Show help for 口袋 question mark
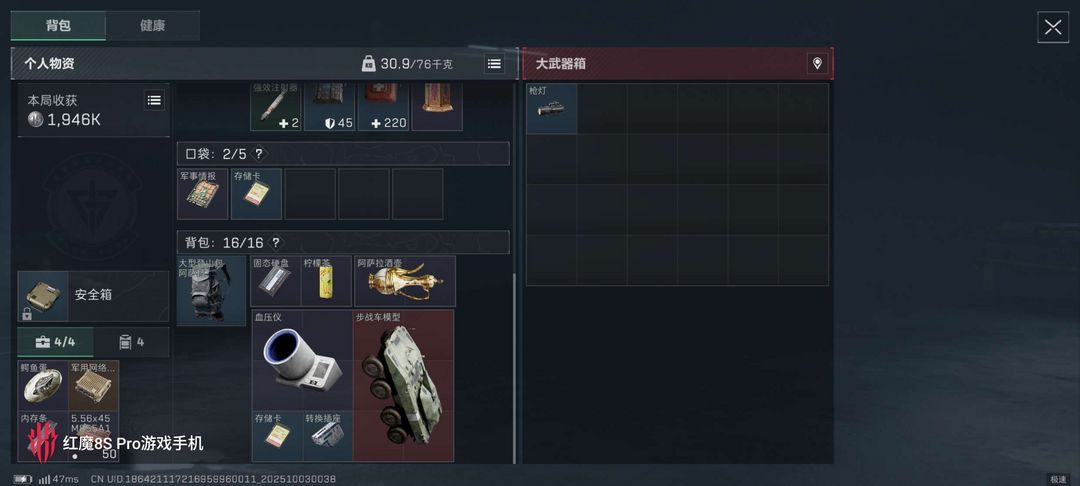The height and width of the screenshot is (486, 1080). point(259,154)
